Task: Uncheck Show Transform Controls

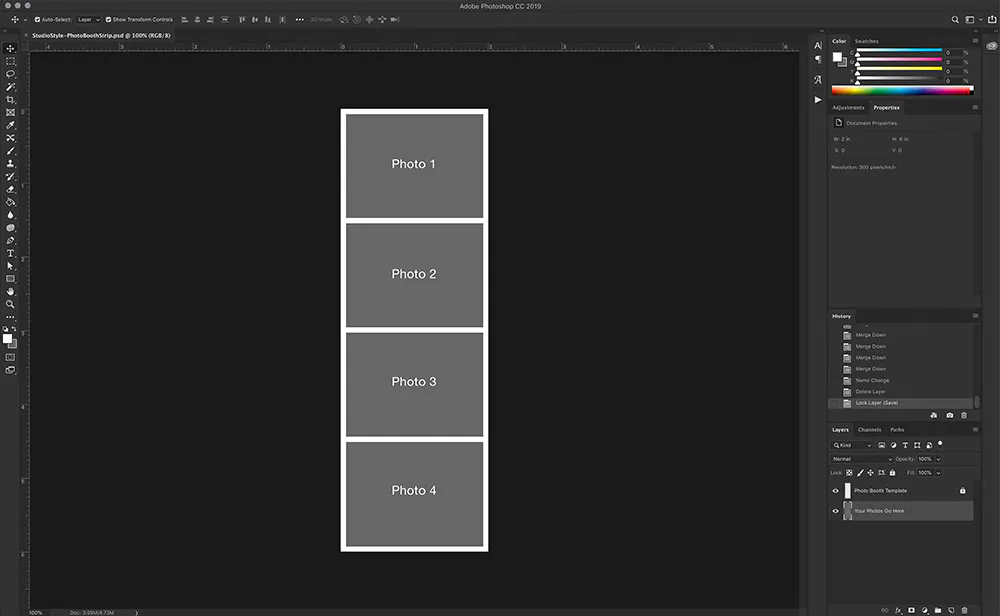Action: click(x=108, y=20)
